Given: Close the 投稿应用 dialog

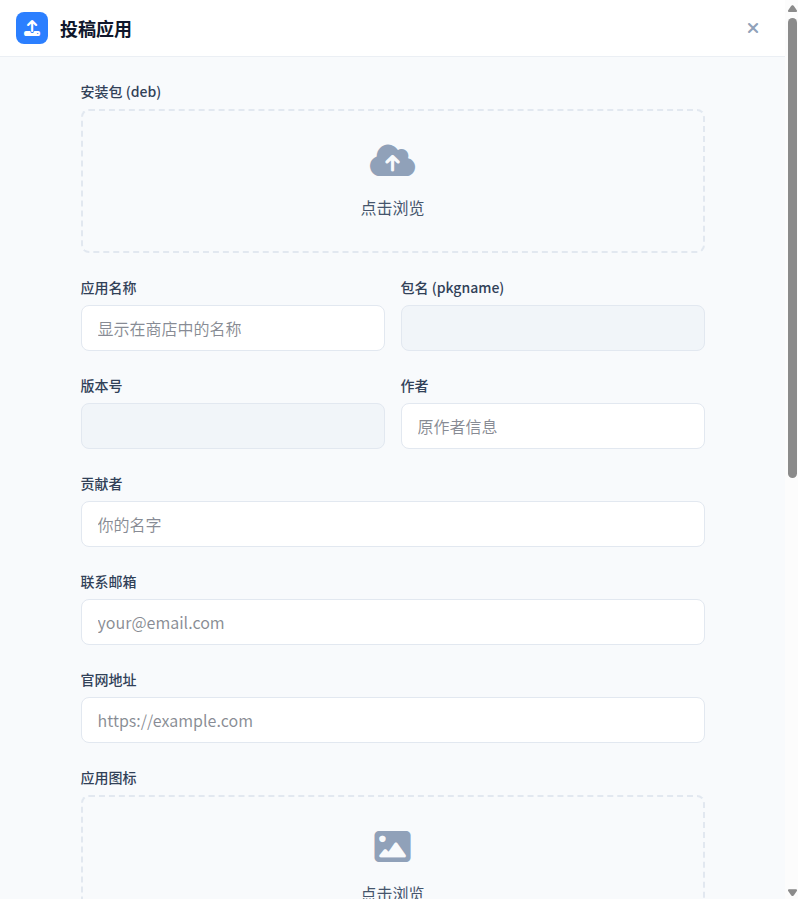Looking at the screenshot, I should (x=753, y=28).
